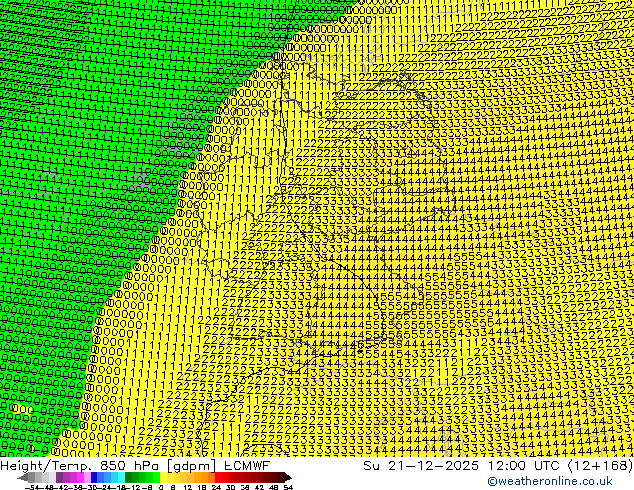The width and height of the screenshot is (634, 490).
Task: Click the '54' label at the legend's right end
Action: click(x=288, y=487)
